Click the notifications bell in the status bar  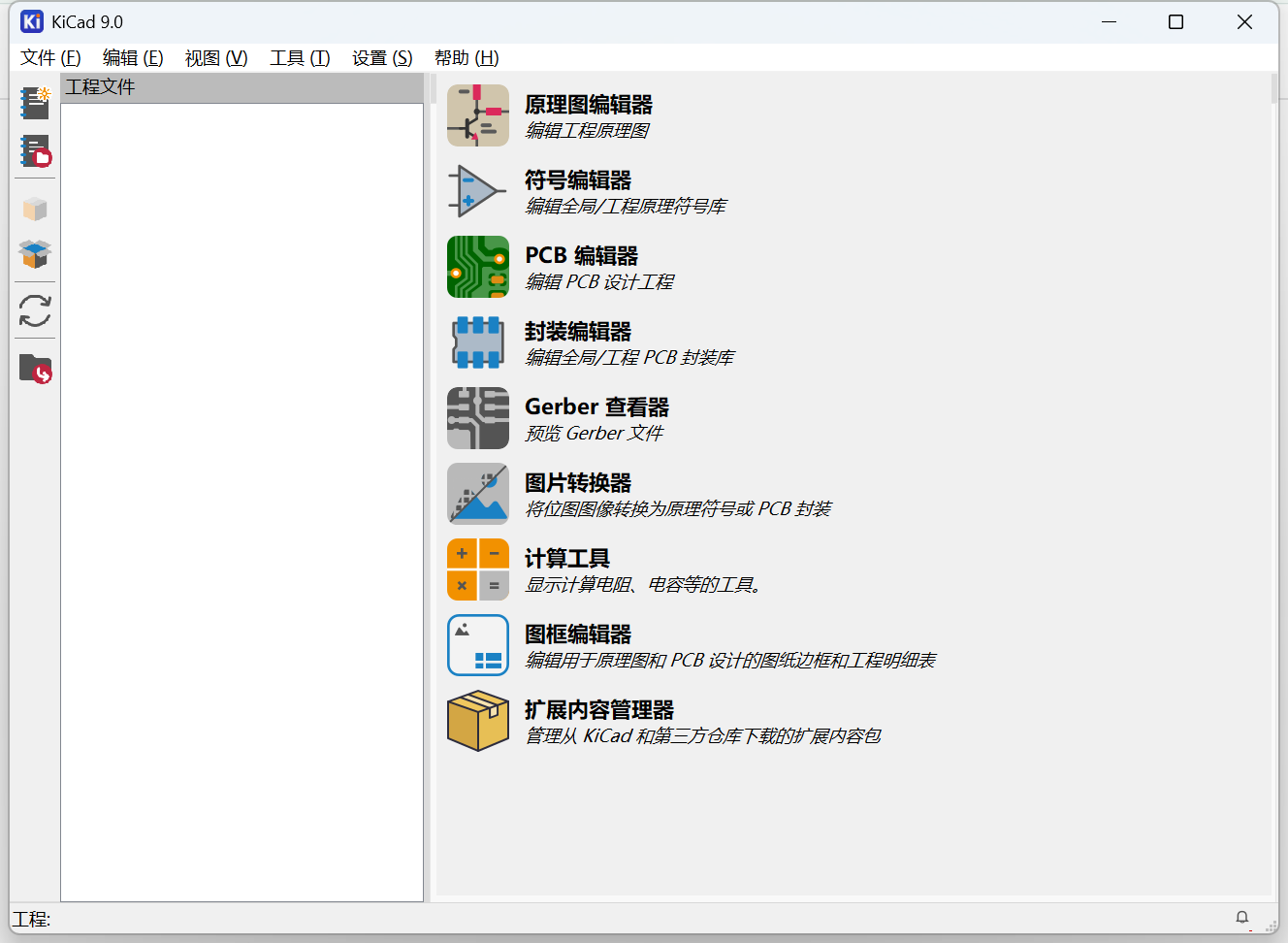[1242, 918]
